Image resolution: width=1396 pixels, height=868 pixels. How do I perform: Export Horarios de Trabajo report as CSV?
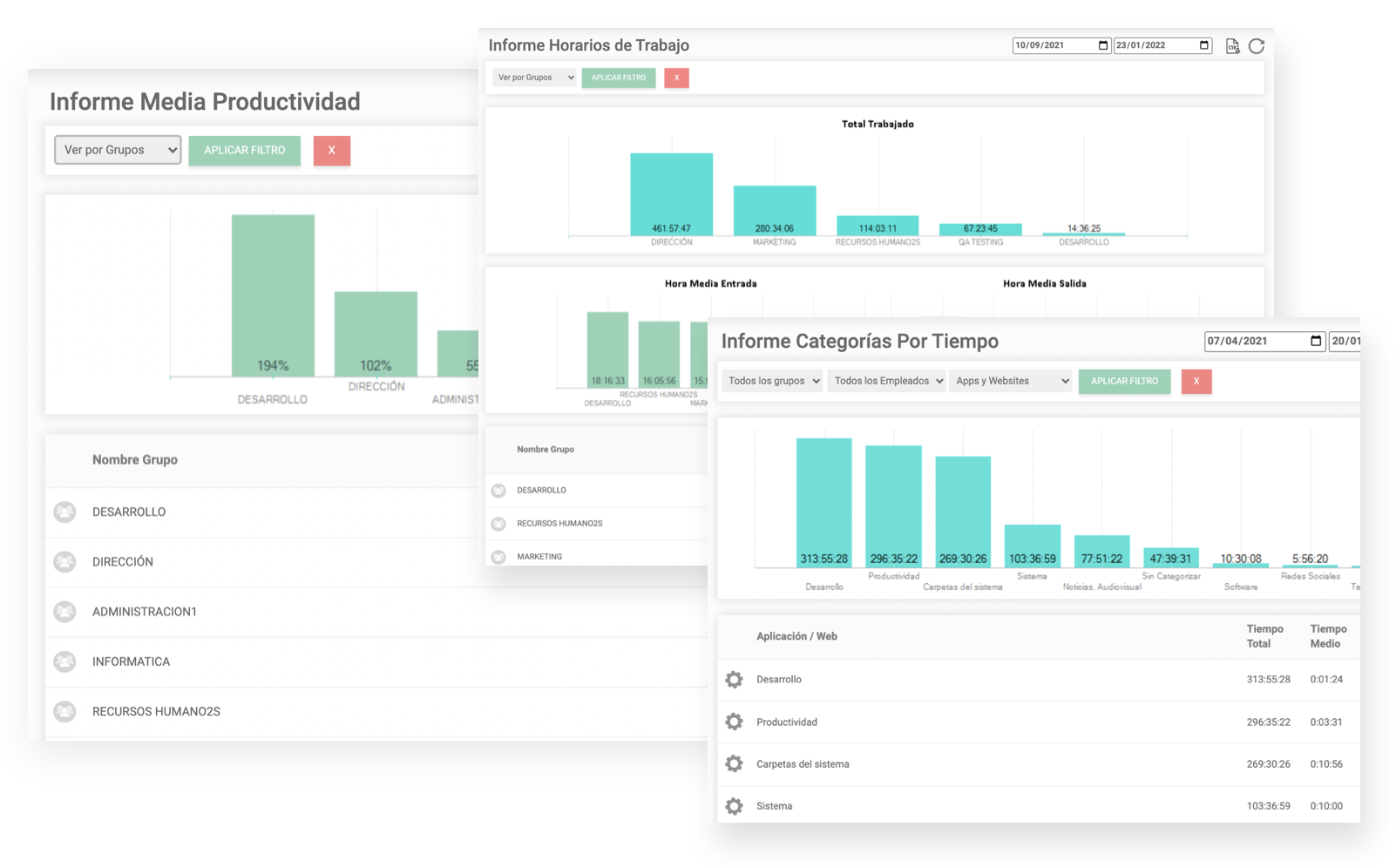[x=1232, y=46]
